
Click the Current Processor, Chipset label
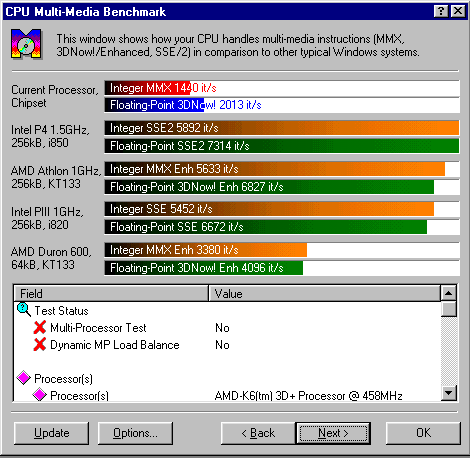pyautogui.click(x=55, y=96)
